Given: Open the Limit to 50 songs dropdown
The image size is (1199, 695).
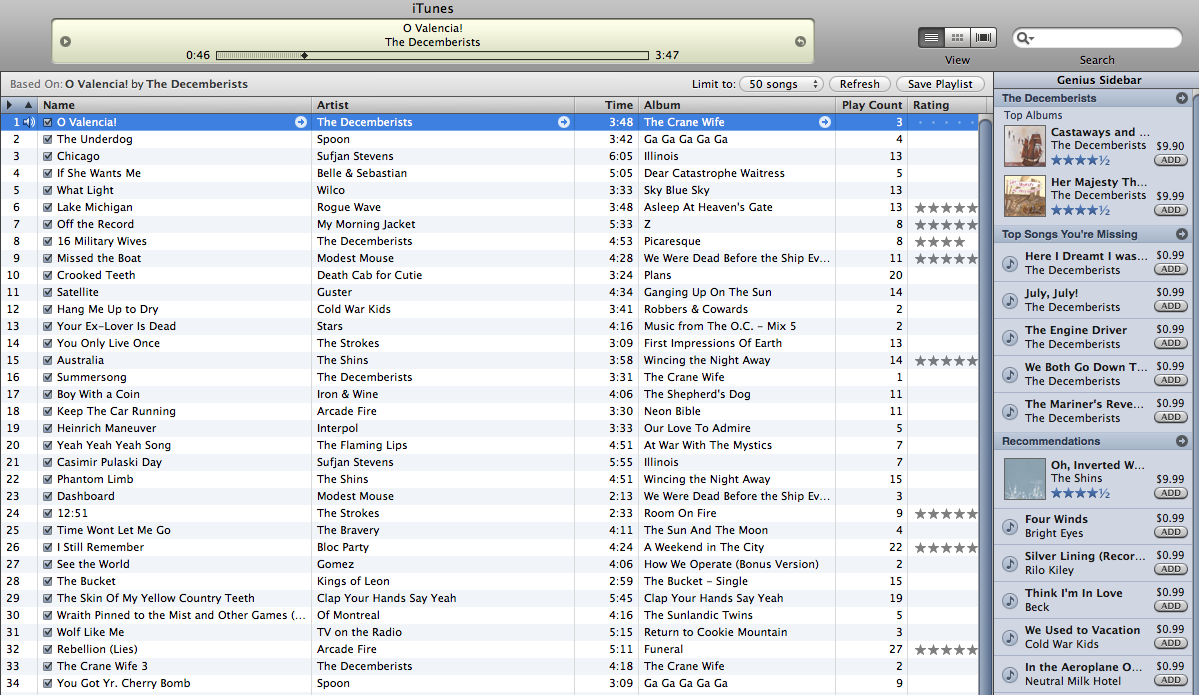Looking at the screenshot, I should tap(781, 84).
